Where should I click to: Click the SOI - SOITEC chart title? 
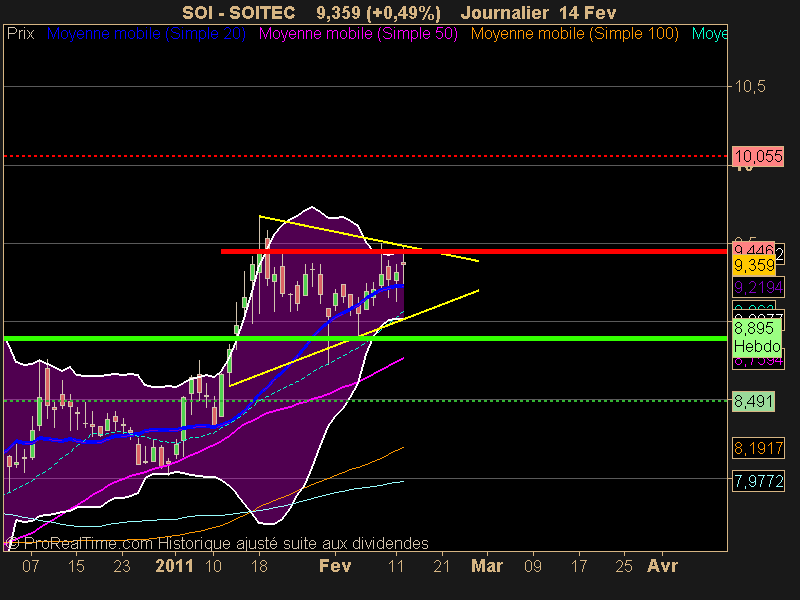pyautogui.click(x=238, y=13)
